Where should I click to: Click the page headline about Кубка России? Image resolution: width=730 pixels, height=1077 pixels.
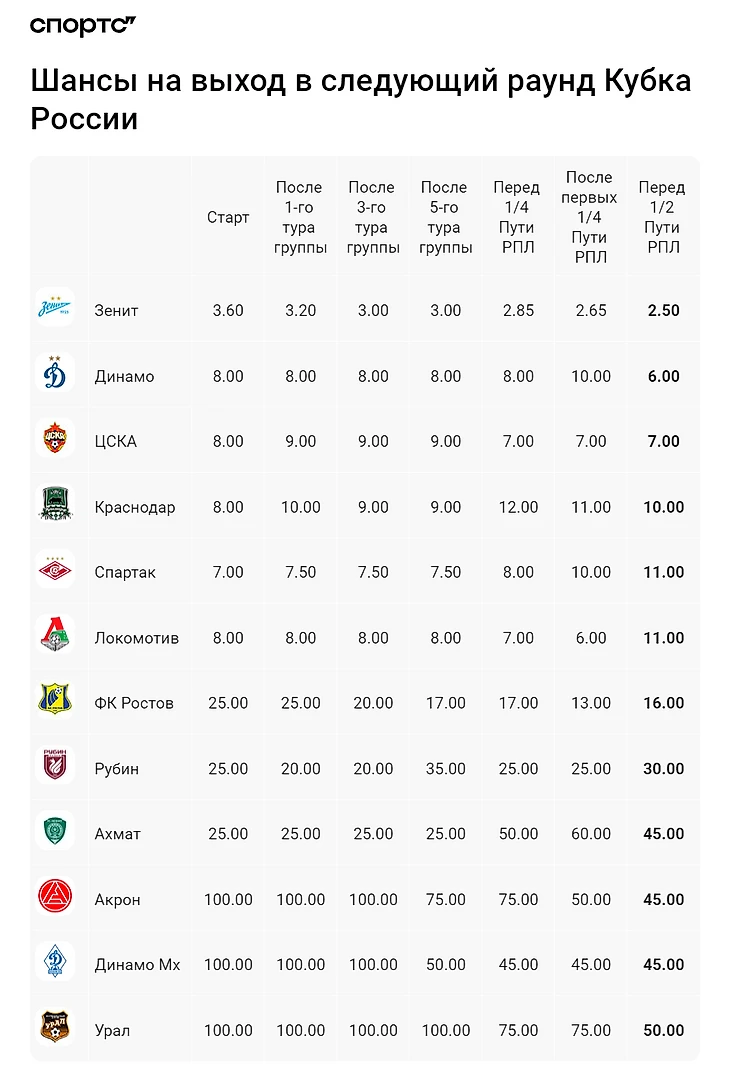360,100
